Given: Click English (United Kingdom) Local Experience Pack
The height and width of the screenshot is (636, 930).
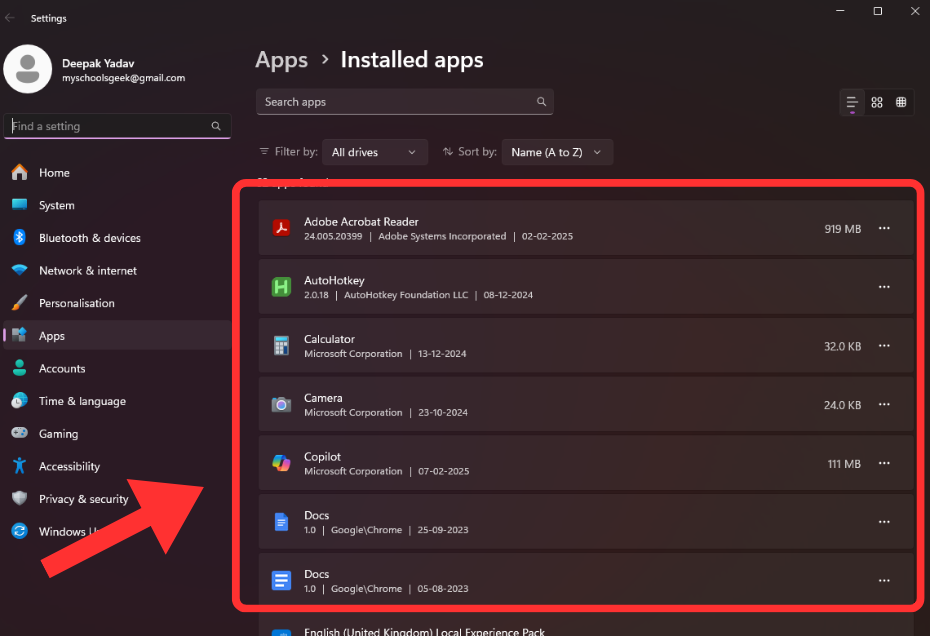Looking at the screenshot, I should 424,631.
